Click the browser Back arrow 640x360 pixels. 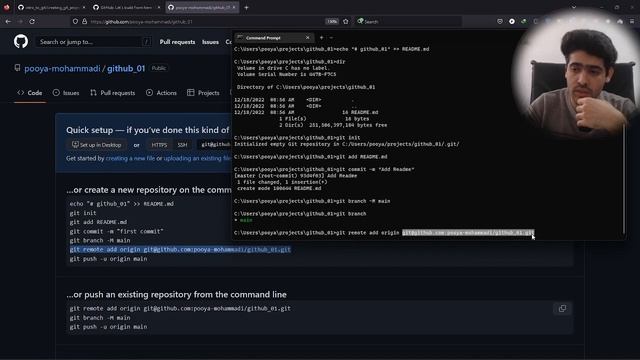(x=8, y=21)
